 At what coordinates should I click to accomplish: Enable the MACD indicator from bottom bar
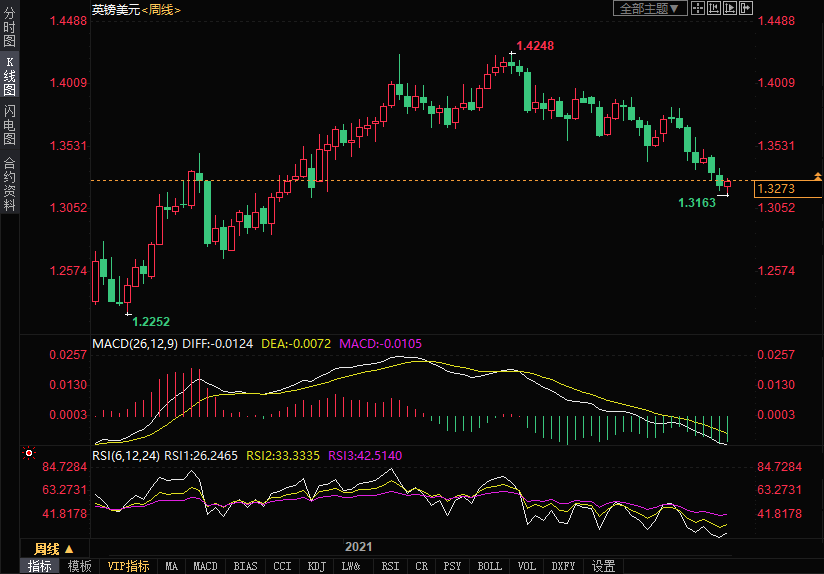[205, 566]
